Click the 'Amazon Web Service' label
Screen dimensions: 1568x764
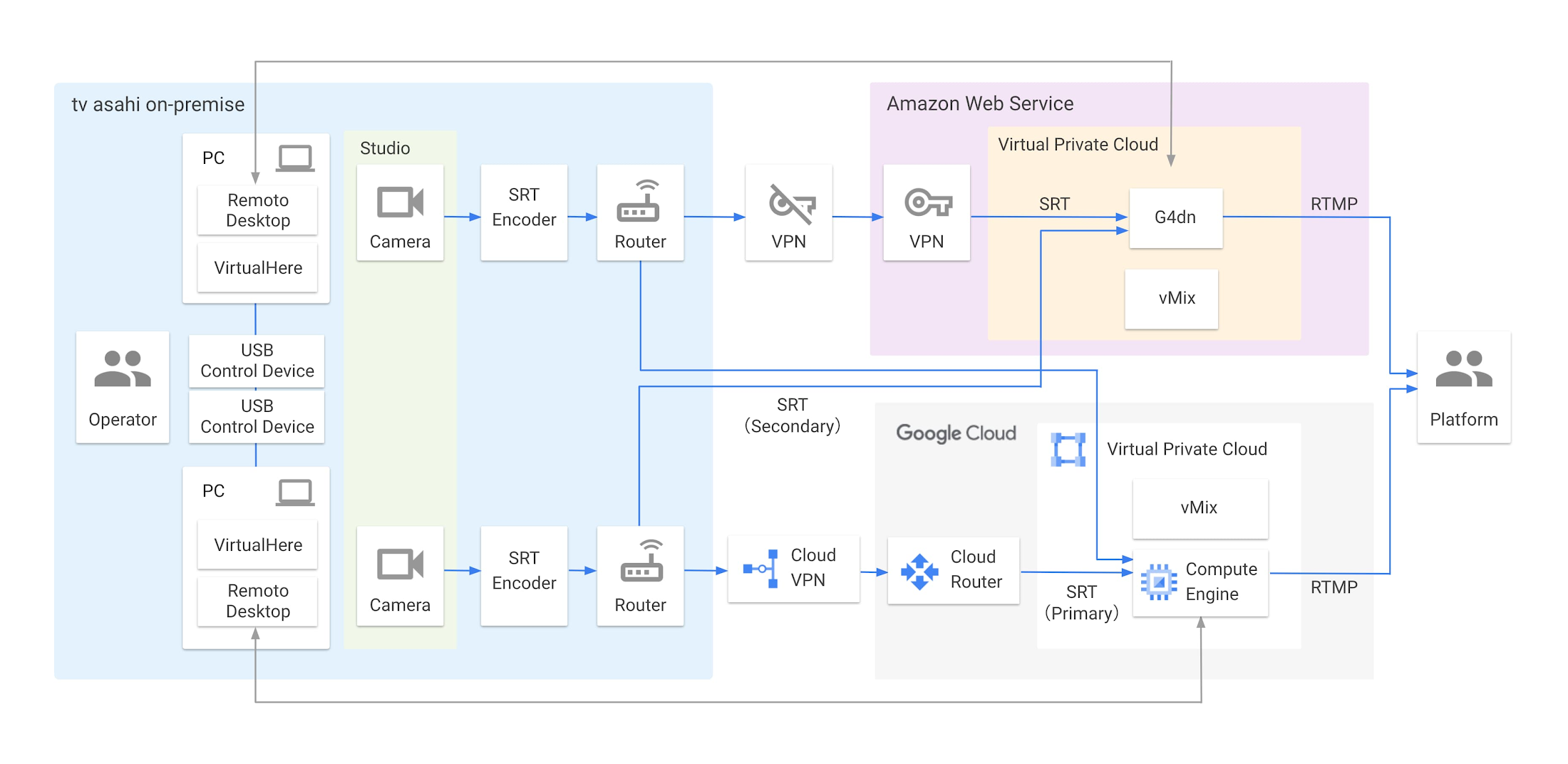(x=980, y=104)
